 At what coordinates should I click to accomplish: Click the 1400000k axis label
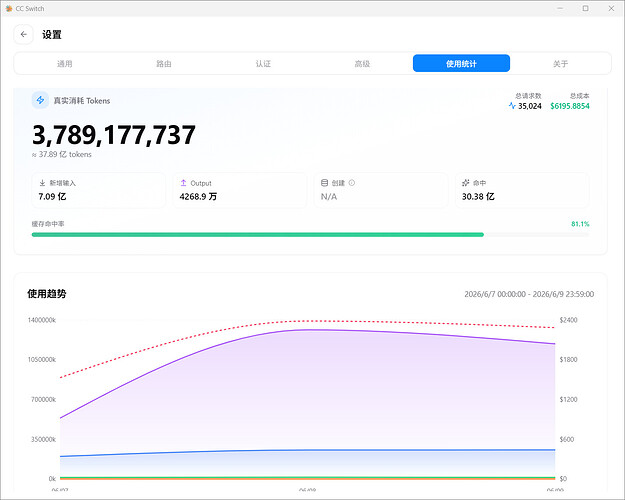[42, 320]
